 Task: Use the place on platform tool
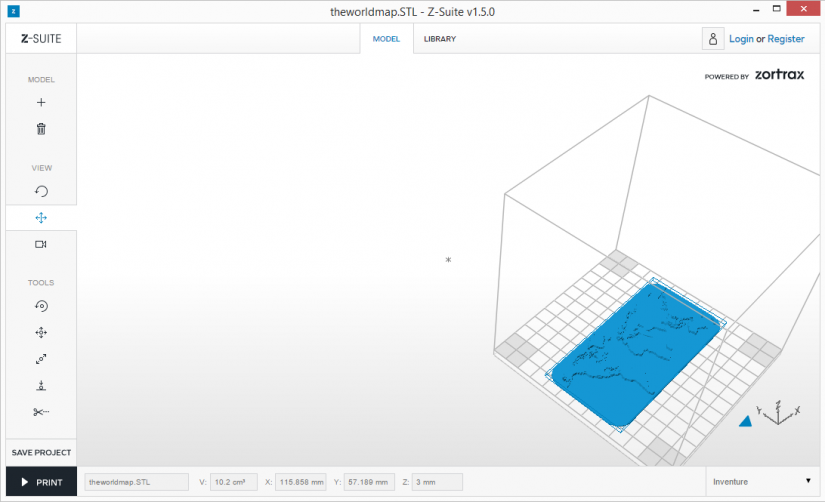[x=41, y=386]
